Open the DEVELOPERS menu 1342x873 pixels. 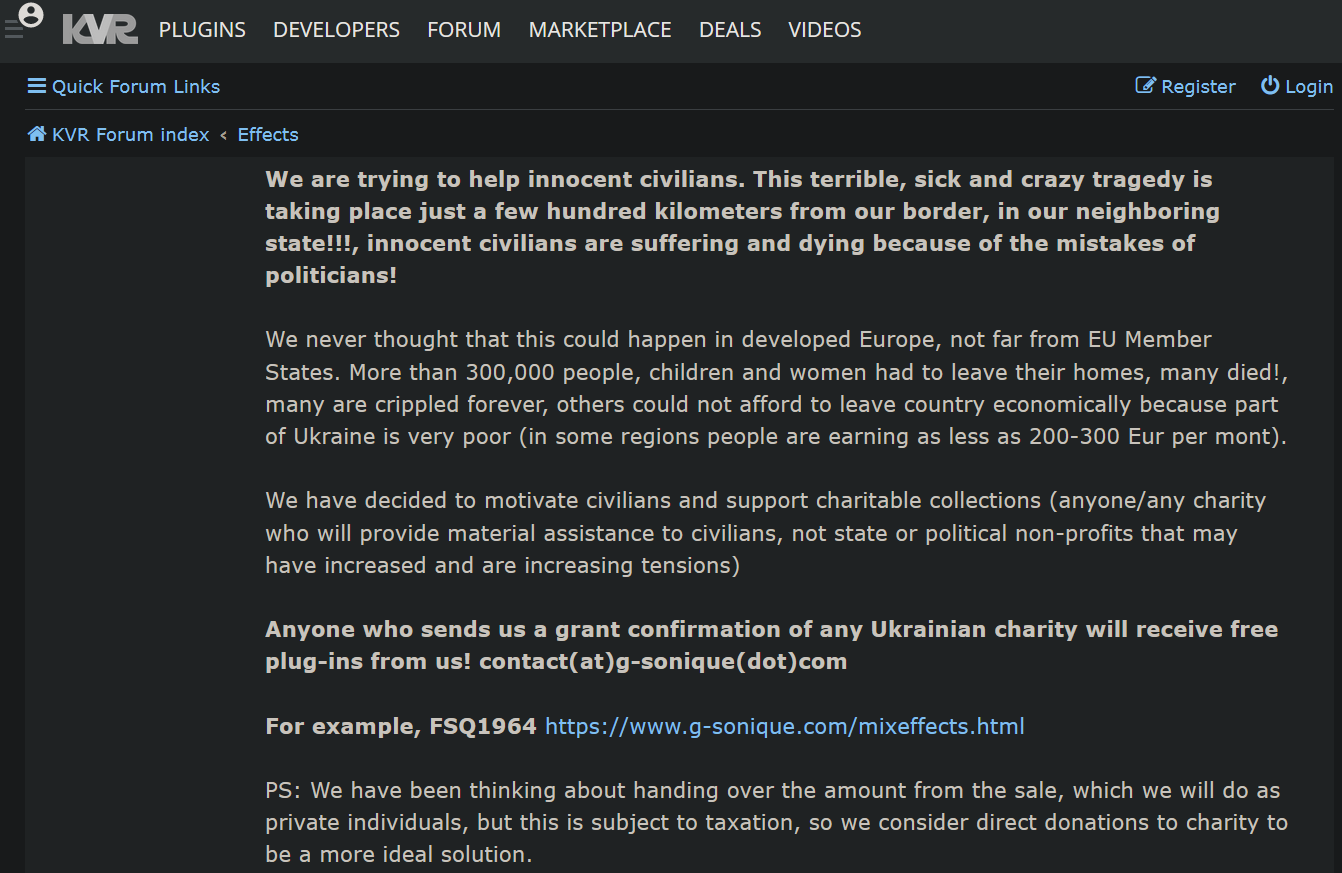coord(337,30)
